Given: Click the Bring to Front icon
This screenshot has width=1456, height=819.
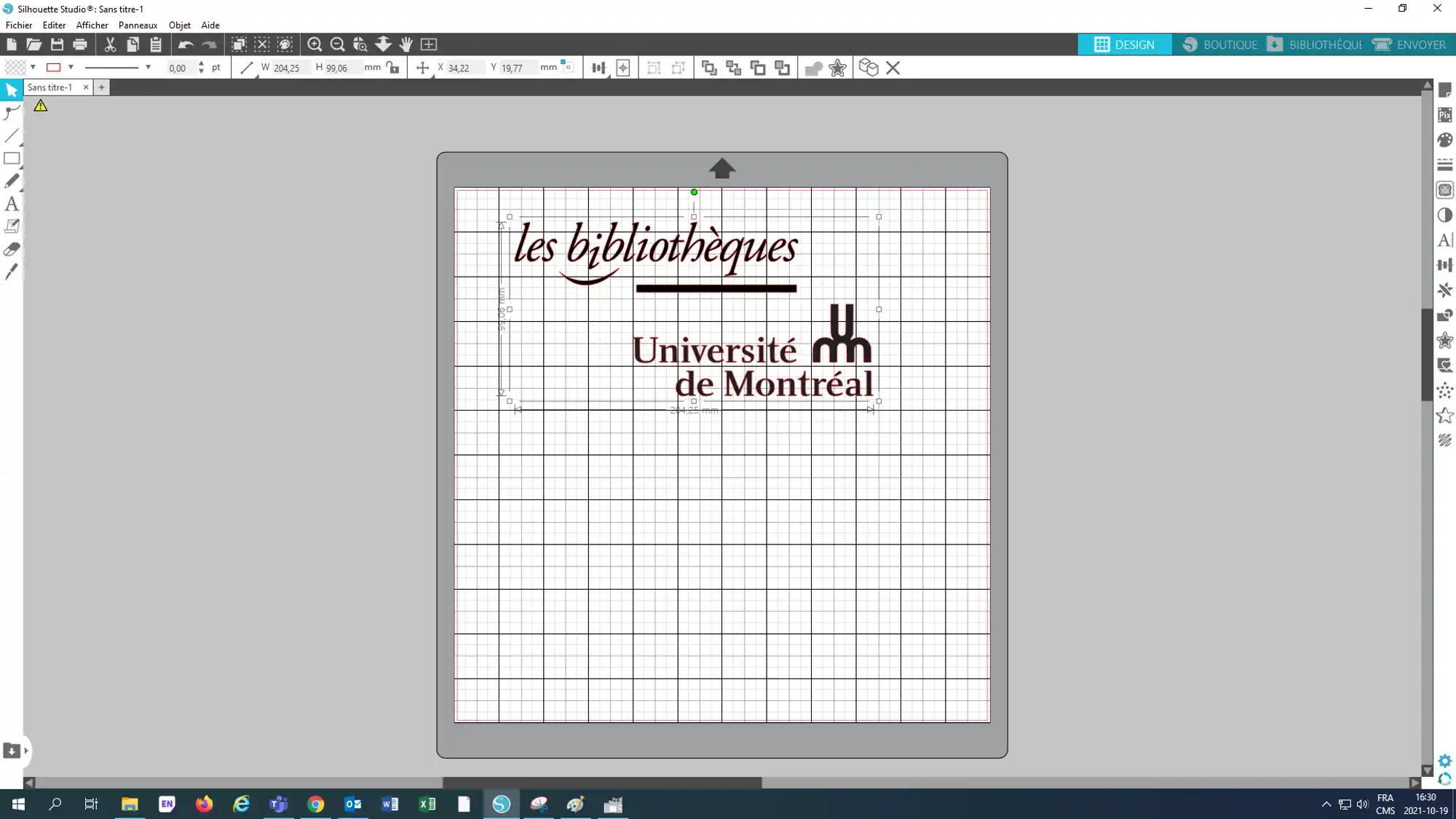Looking at the screenshot, I should pos(709,68).
